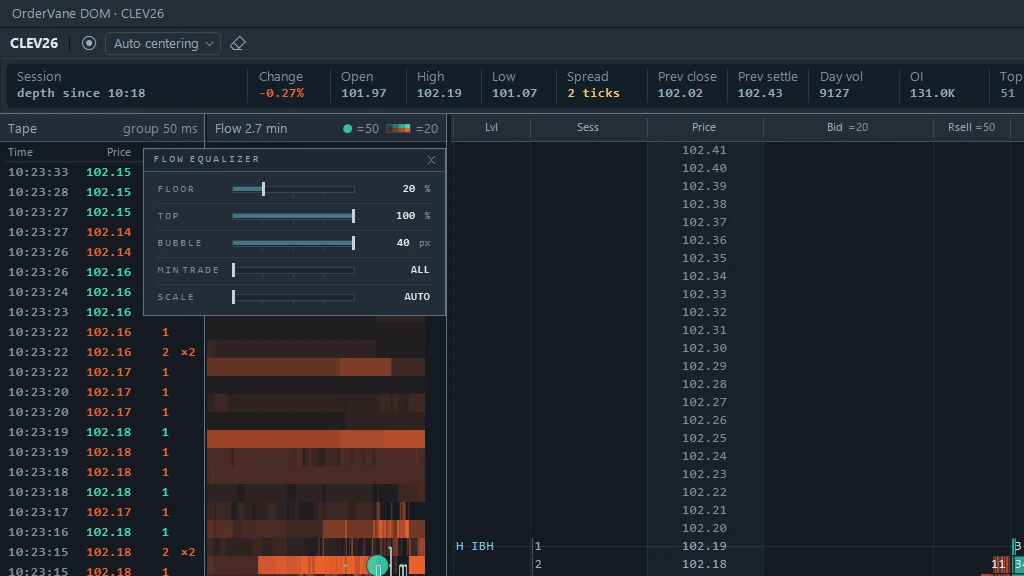Click the eraser clear icon
The image size is (1024, 576).
(238, 43)
